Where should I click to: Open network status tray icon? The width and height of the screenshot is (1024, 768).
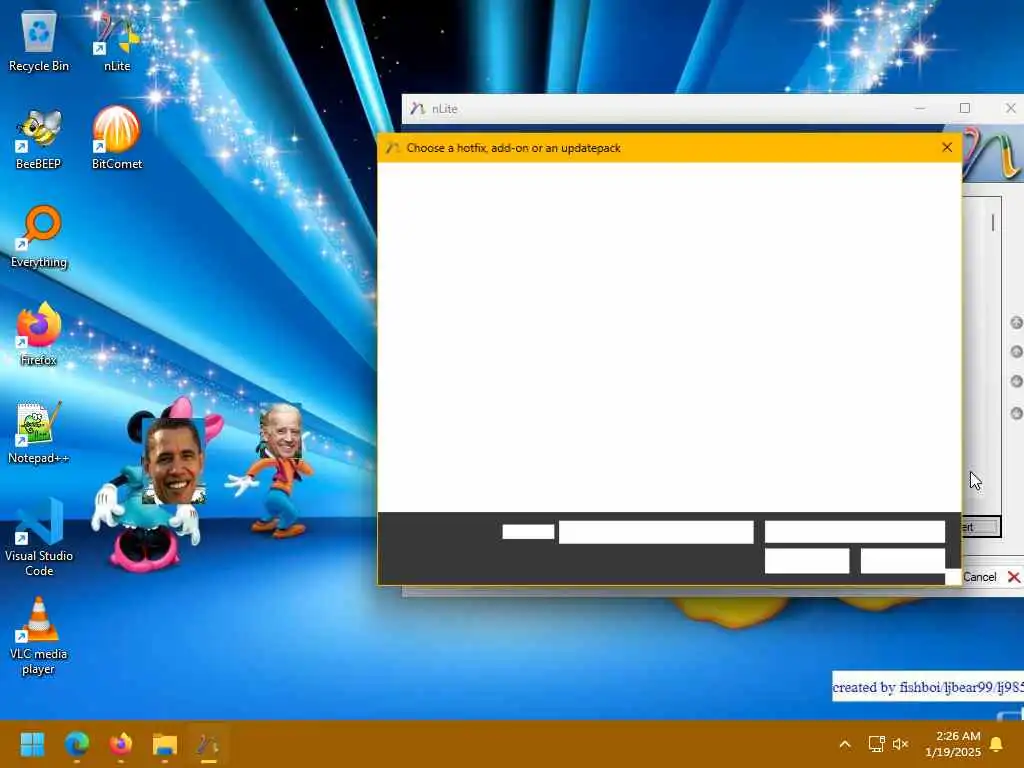(x=876, y=744)
